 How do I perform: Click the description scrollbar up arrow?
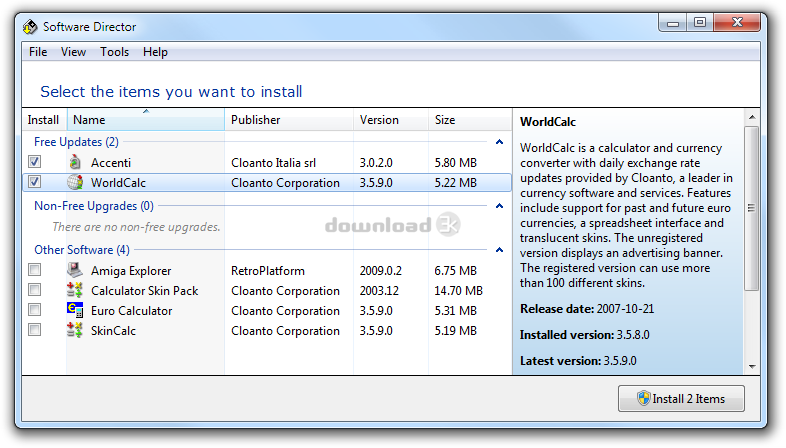coord(751,117)
